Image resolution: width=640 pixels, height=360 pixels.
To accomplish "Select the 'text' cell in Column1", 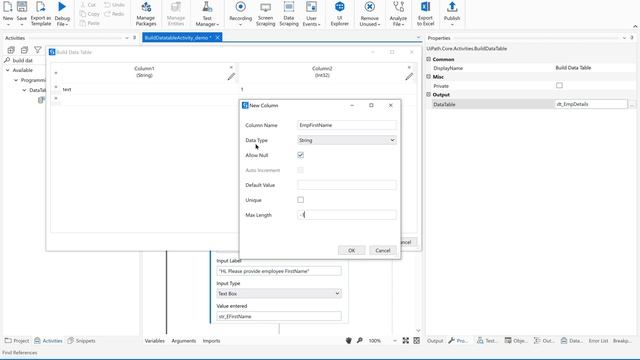I will click(x=149, y=89).
